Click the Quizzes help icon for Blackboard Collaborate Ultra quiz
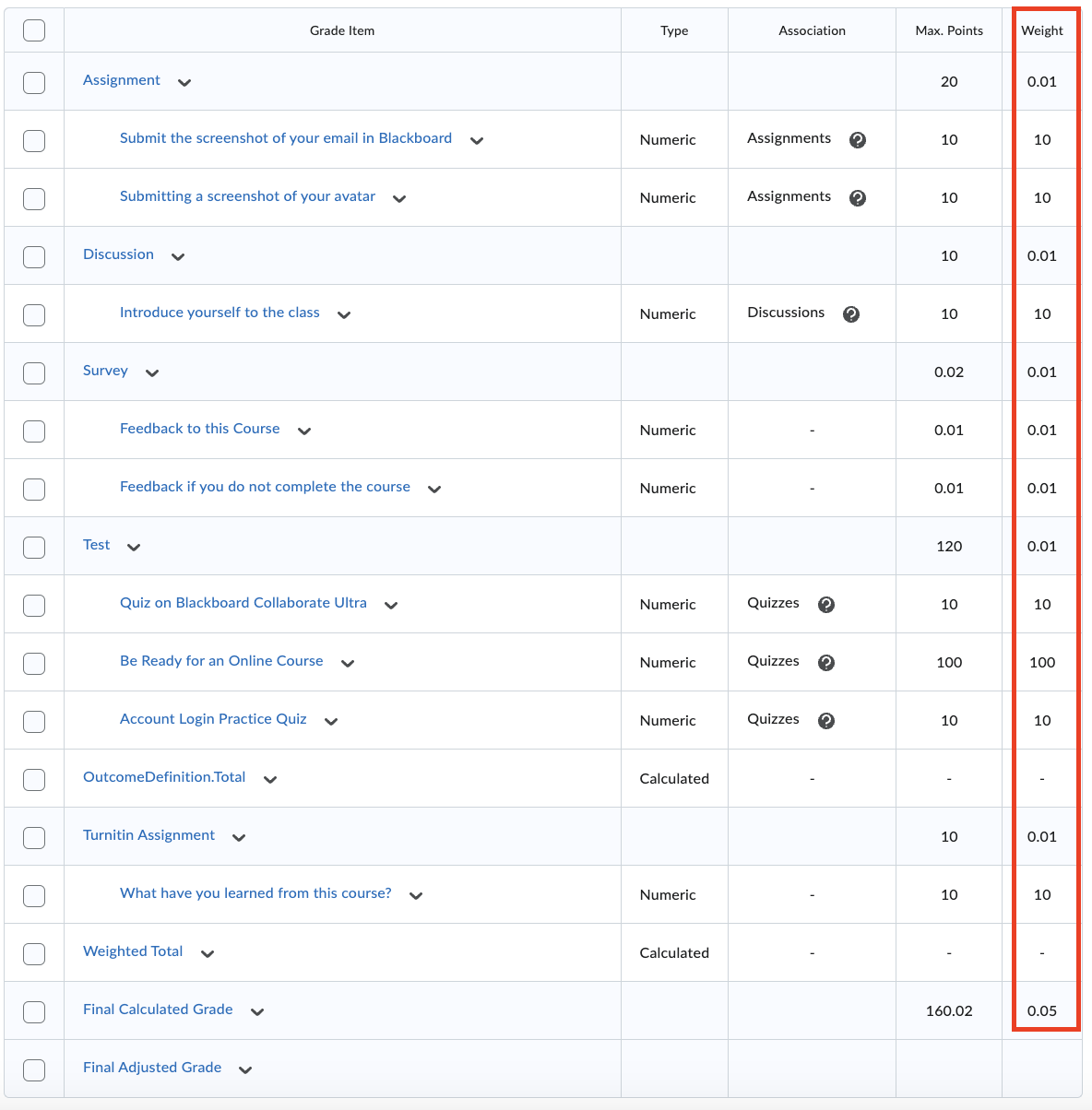Screen dimensions: 1092x1110 [826, 605]
